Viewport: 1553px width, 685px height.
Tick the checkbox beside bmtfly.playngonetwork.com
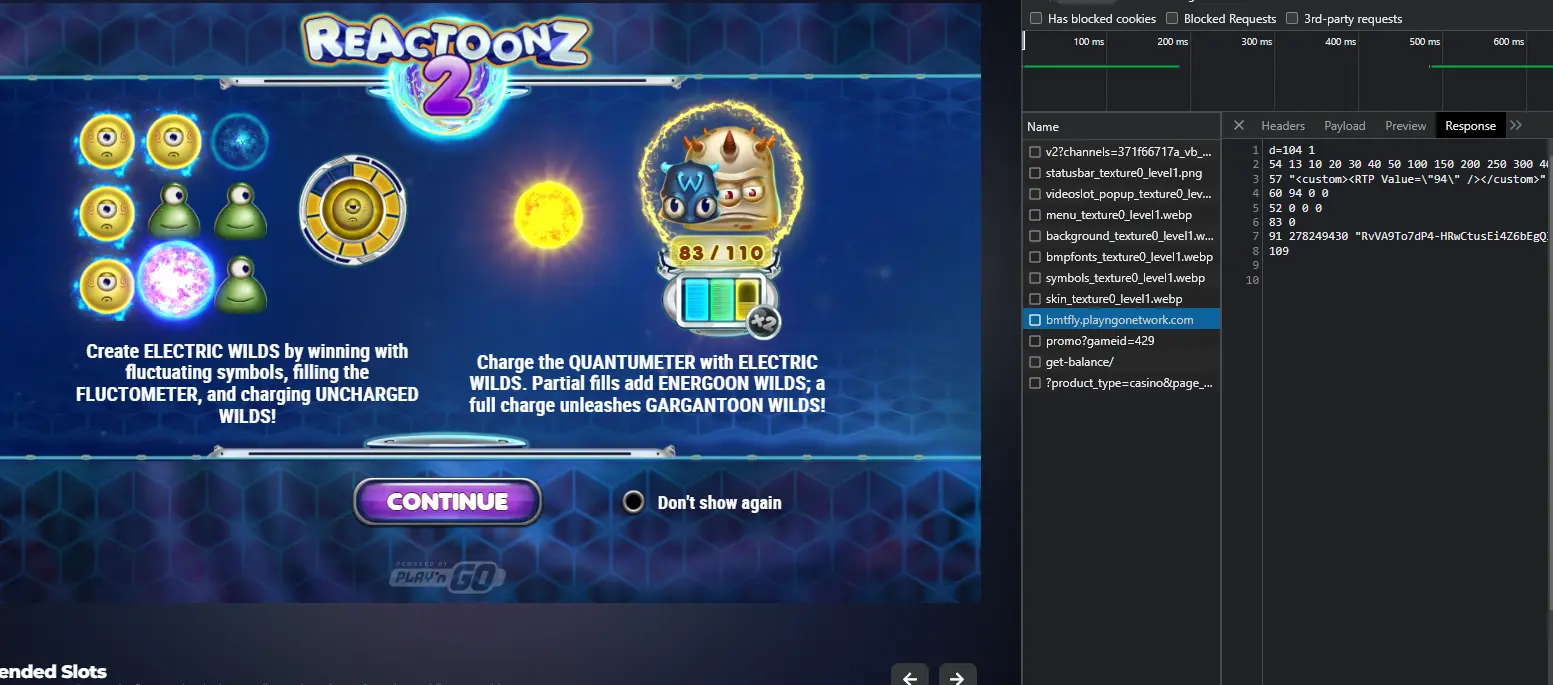[1035, 320]
